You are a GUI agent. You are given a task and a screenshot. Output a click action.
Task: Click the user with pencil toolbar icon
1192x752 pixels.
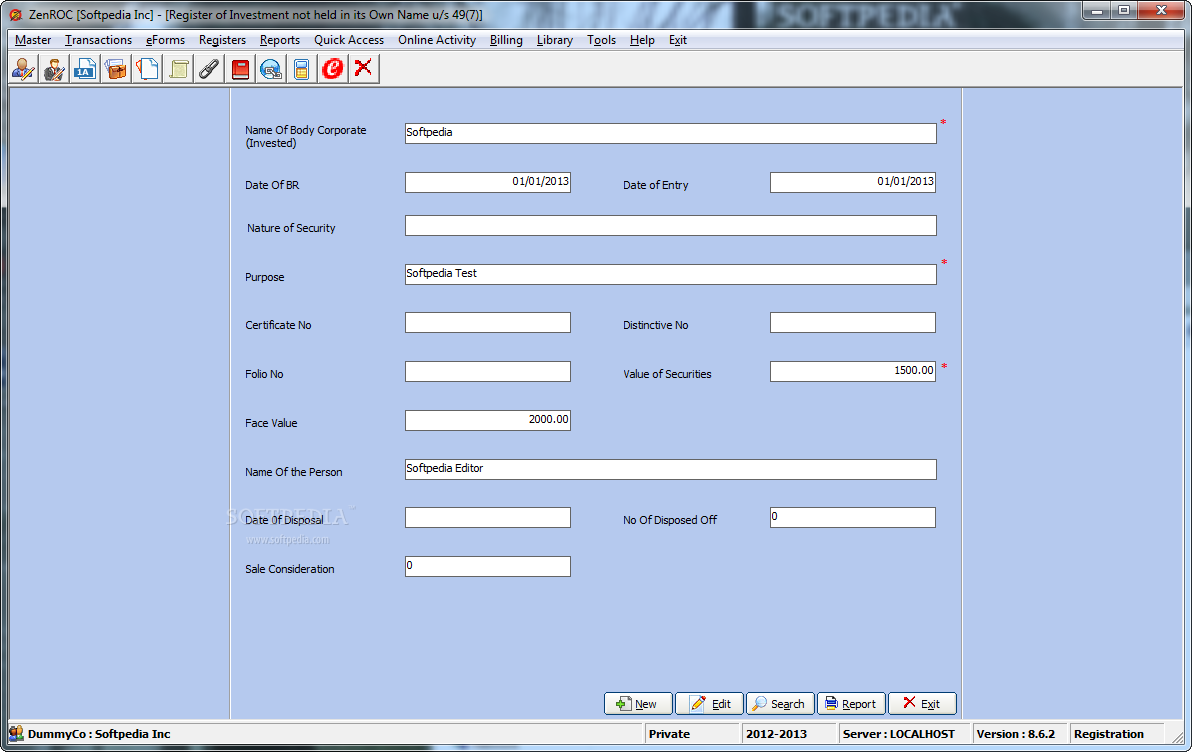click(x=24, y=69)
